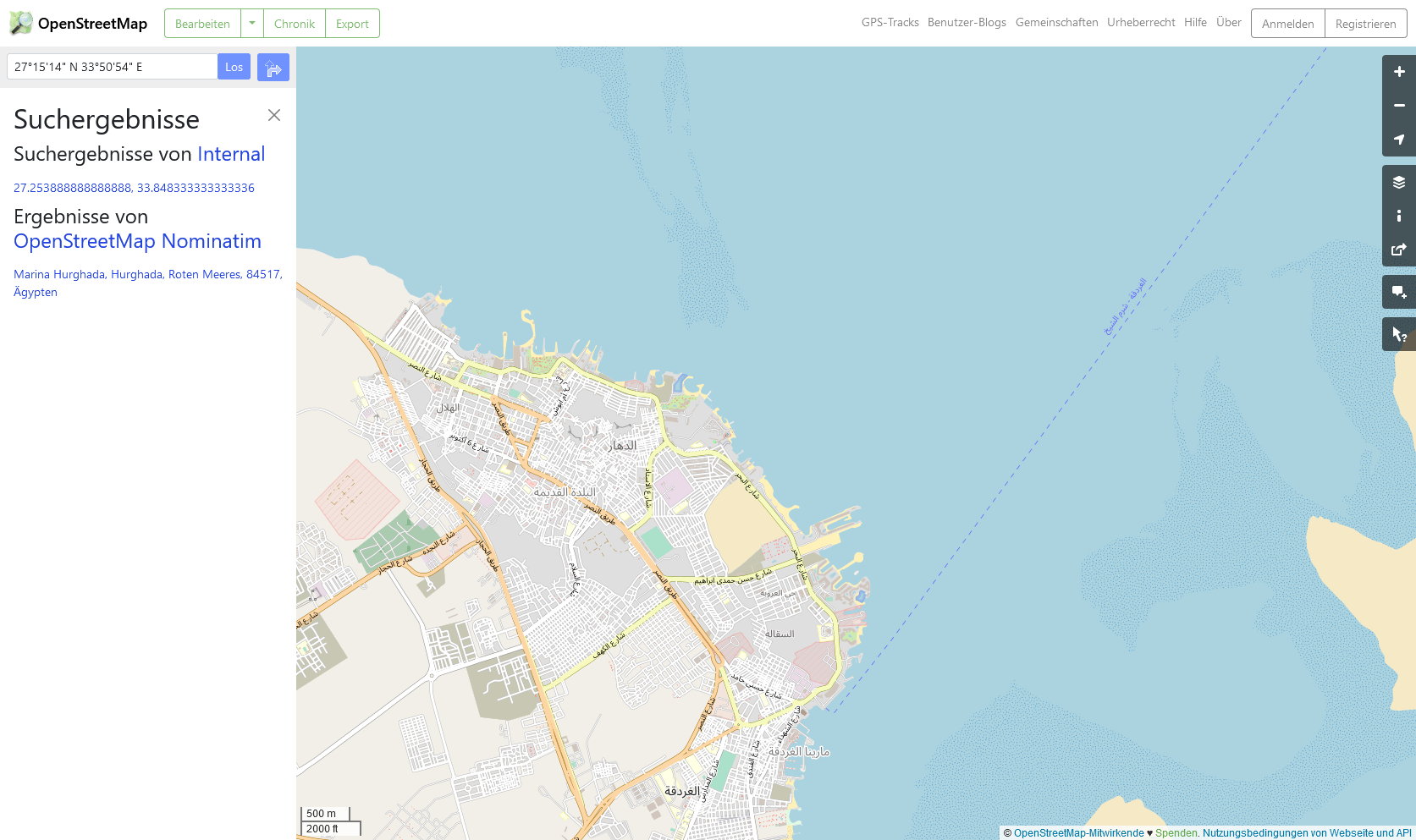
Task: Open the OpenStreetMap-Mitwirkende attribution link
Action: tap(1079, 833)
